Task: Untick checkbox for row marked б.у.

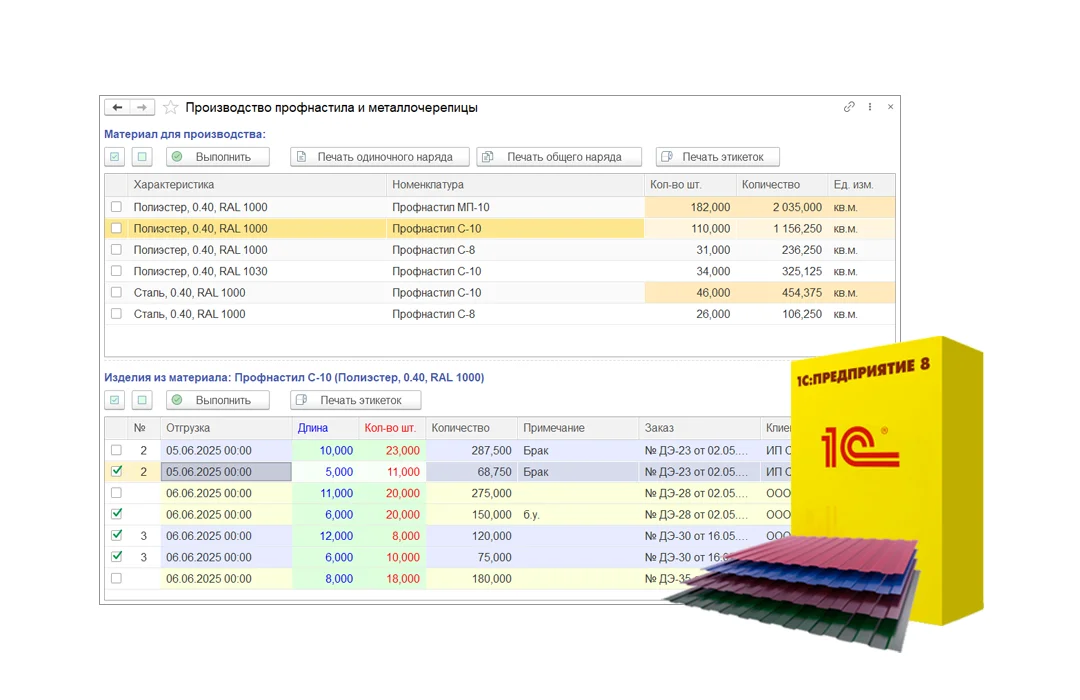Action: (x=116, y=514)
